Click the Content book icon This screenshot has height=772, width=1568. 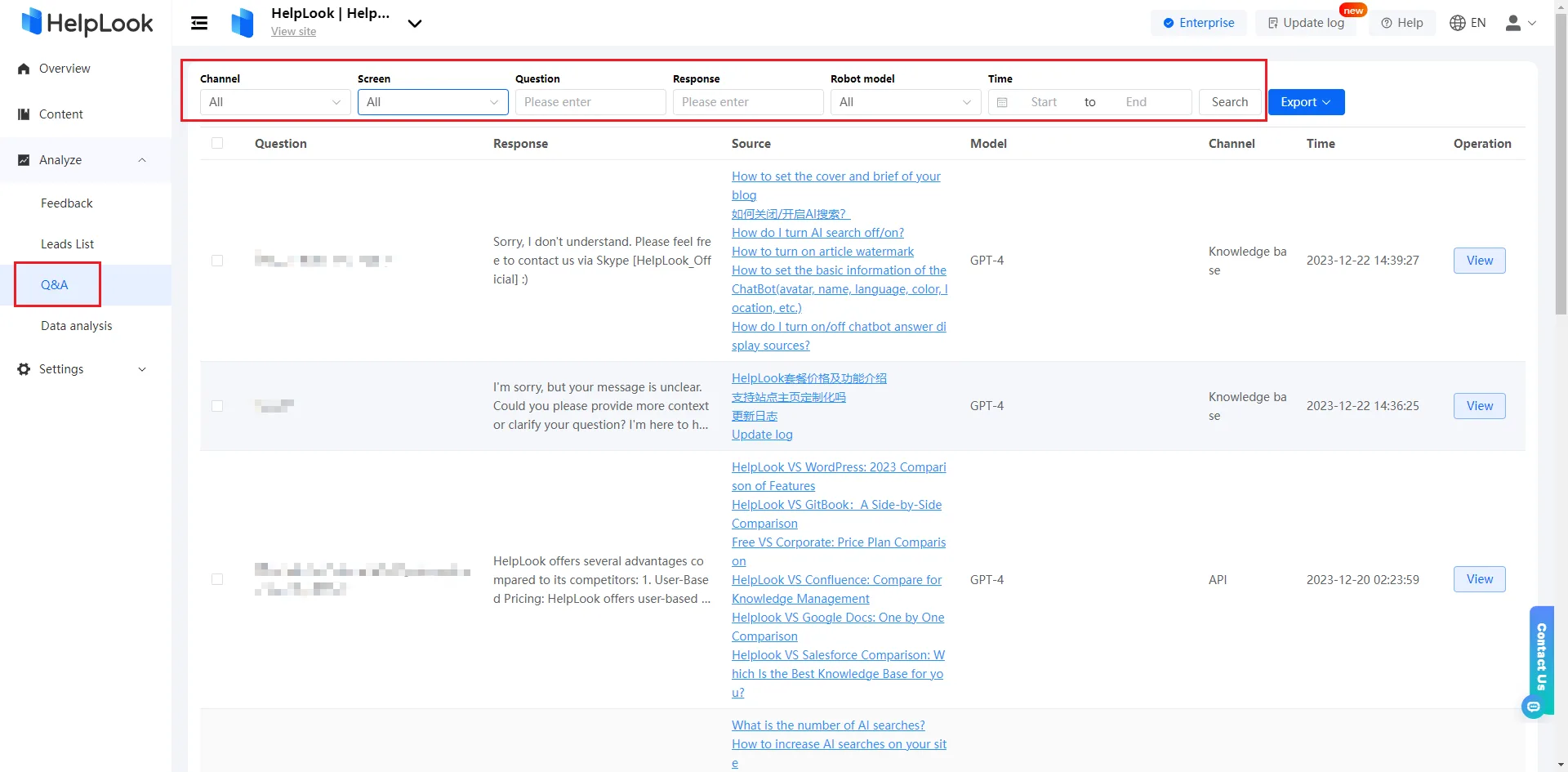click(24, 114)
